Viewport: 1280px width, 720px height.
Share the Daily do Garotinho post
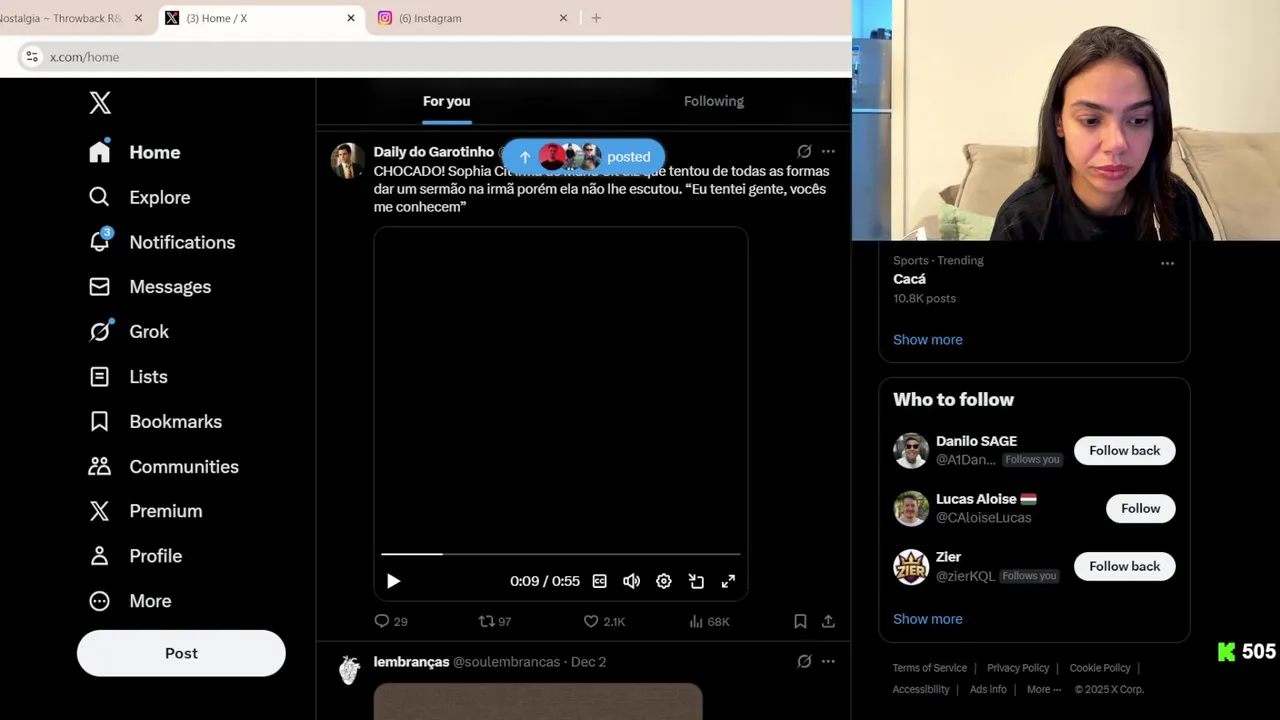(x=828, y=621)
